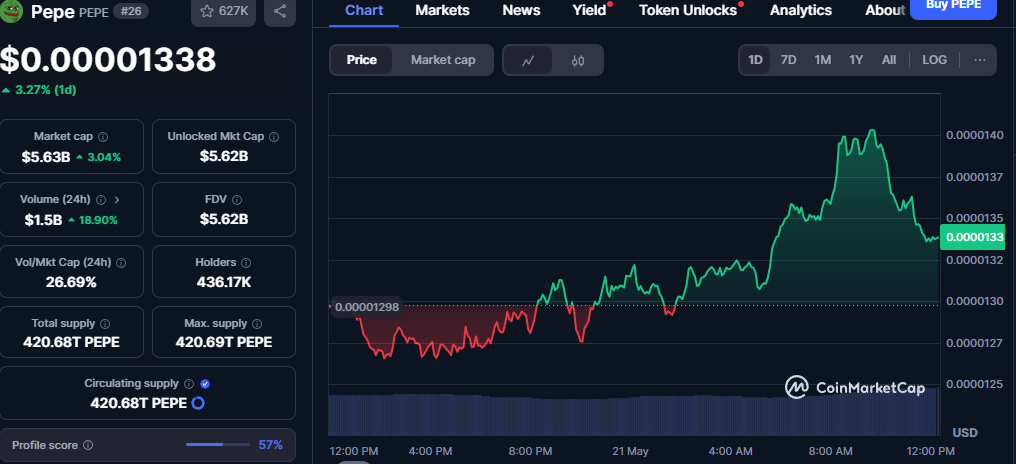Click the green price line peak

(x=872, y=131)
